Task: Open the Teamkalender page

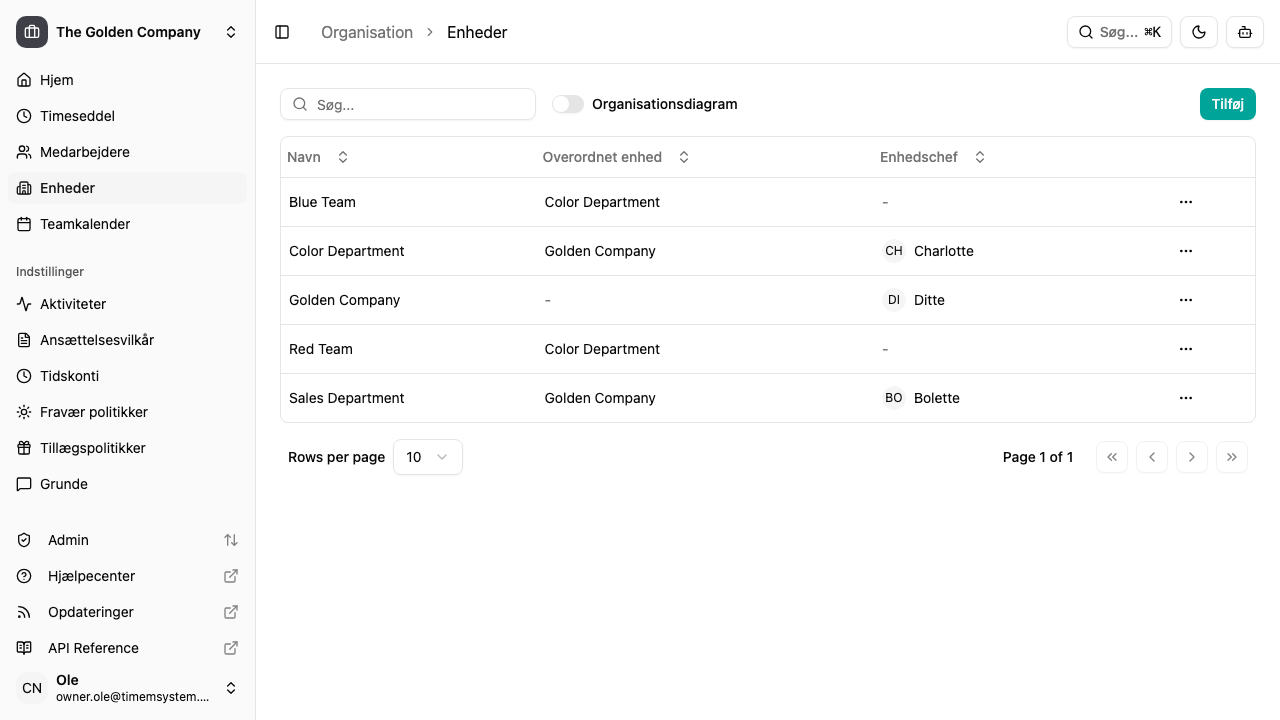Action: [x=85, y=224]
